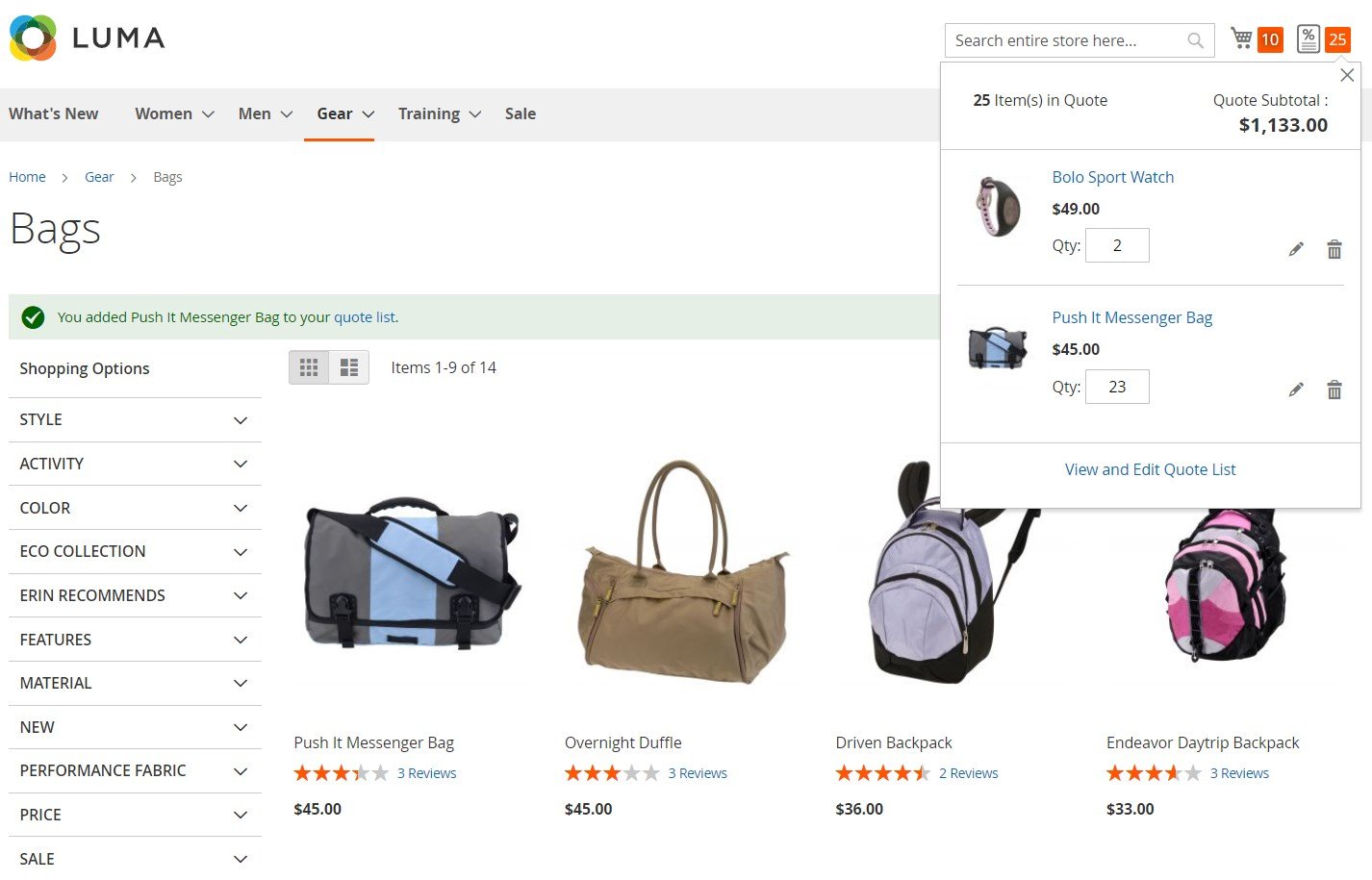Expand the STYLE filter
Viewport: 1372px width, 880px height.
coord(135,420)
